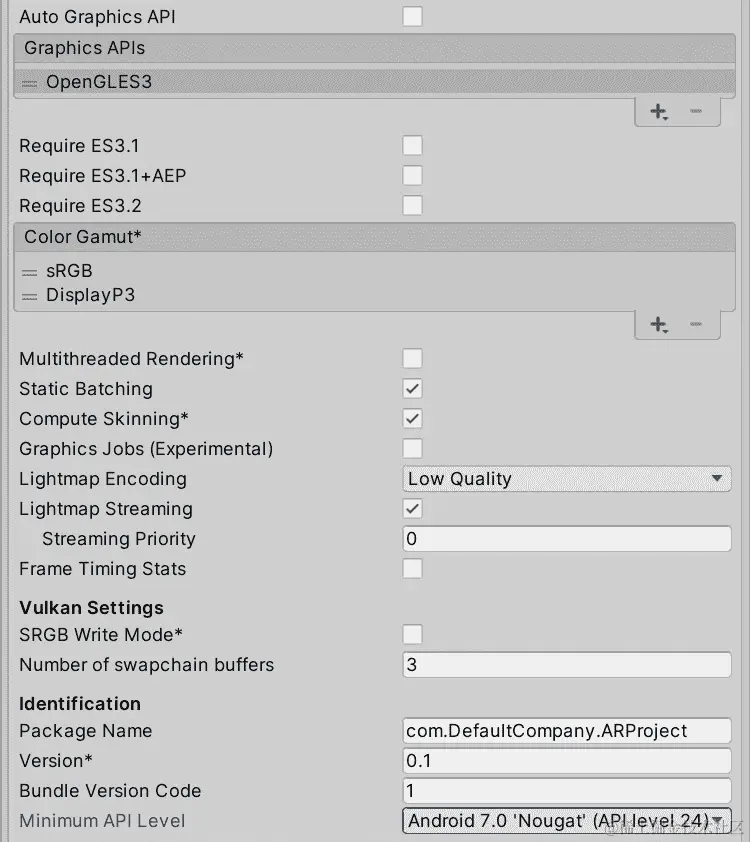
Task: Edit the Version field
Action: tap(566, 760)
